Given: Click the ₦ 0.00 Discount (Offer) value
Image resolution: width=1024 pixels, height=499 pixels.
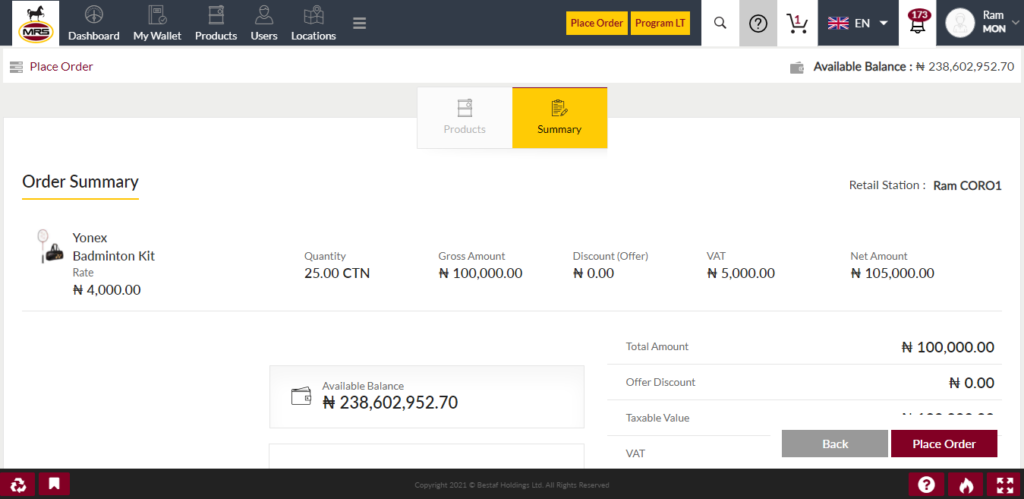Looking at the screenshot, I should click(x=594, y=273).
